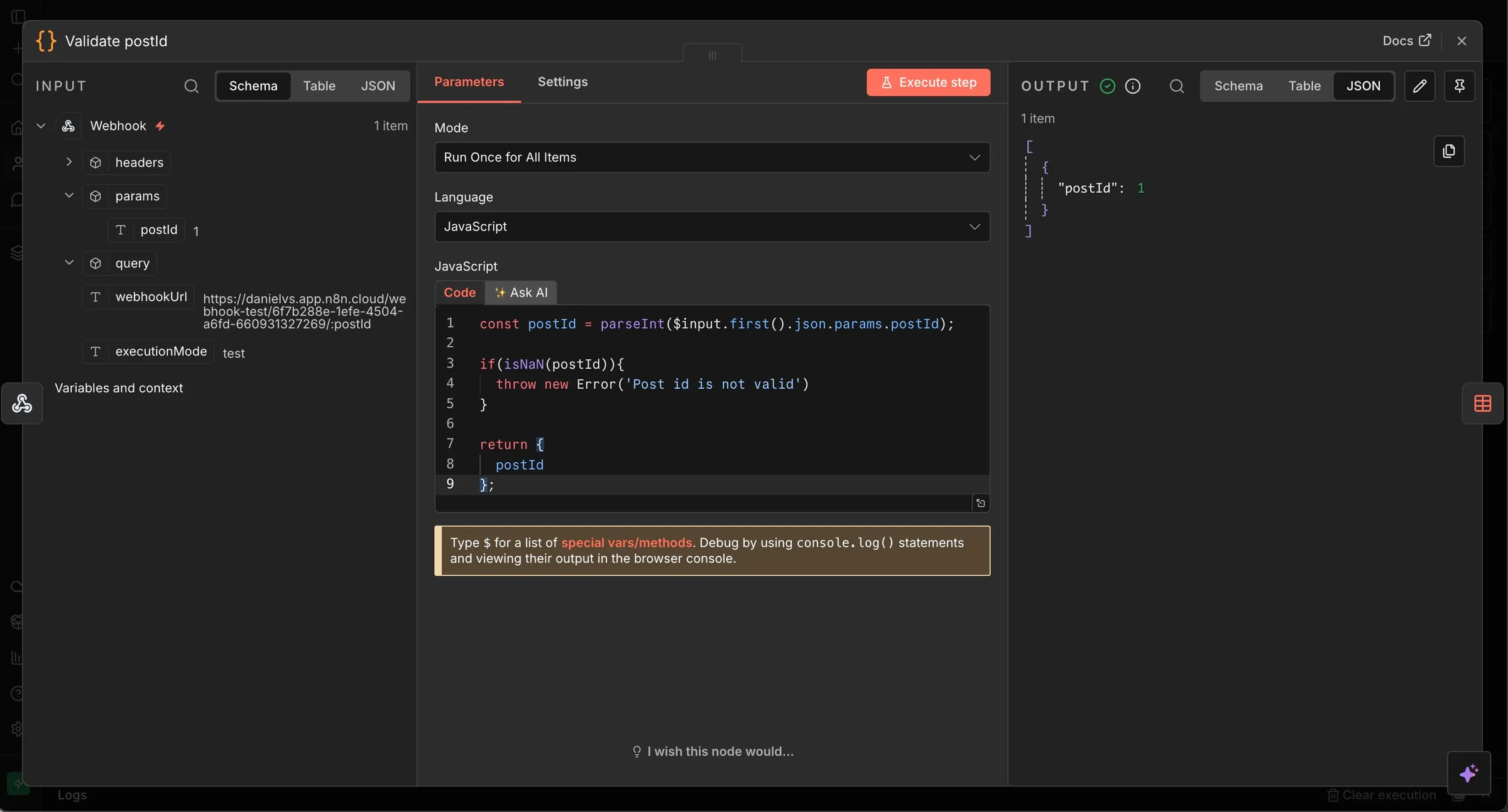Close the Validate postId node panel
1508x812 pixels.
(1462, 41)
